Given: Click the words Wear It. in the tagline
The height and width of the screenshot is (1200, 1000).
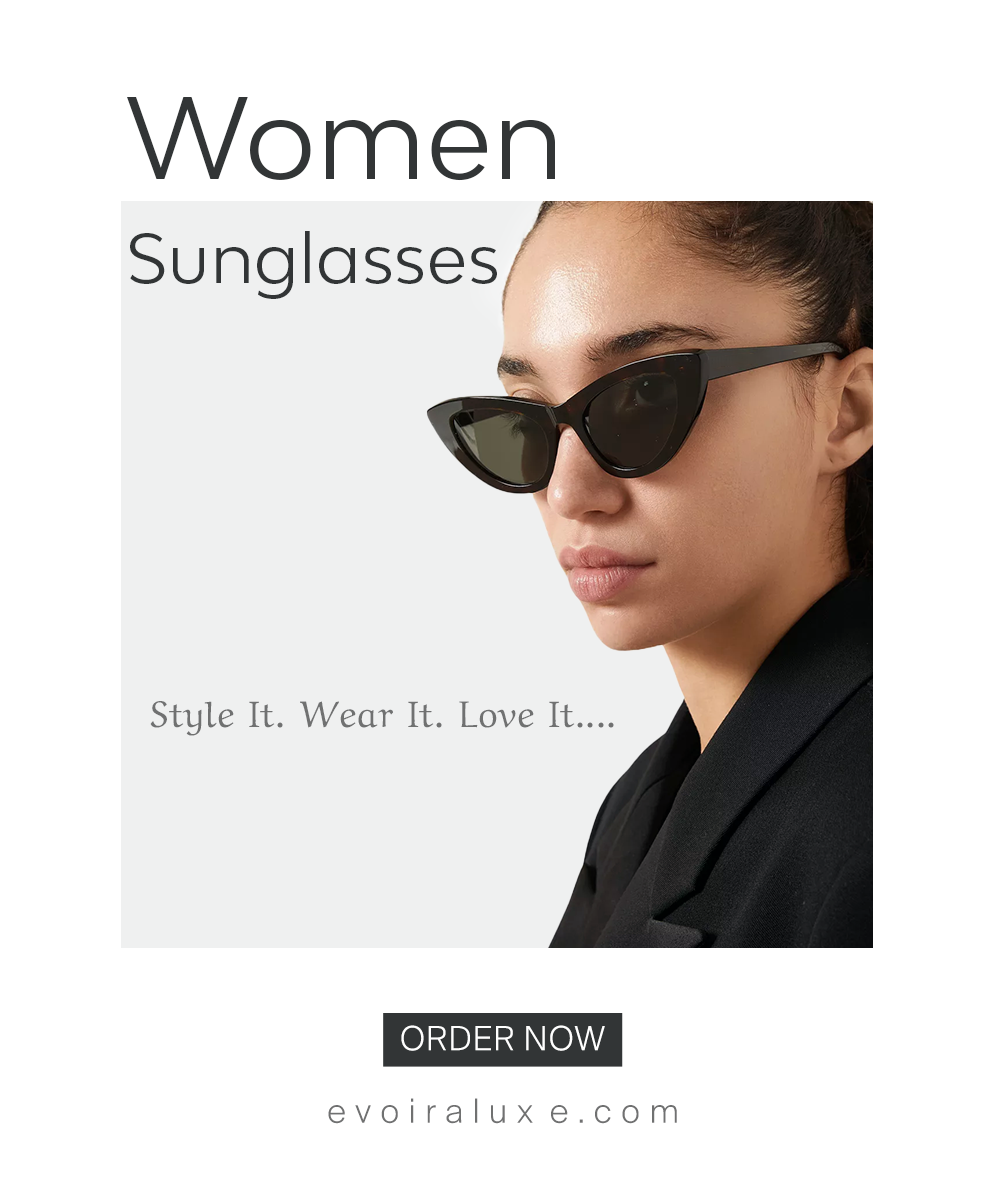Looking at the screenshot, I should 371,716.
